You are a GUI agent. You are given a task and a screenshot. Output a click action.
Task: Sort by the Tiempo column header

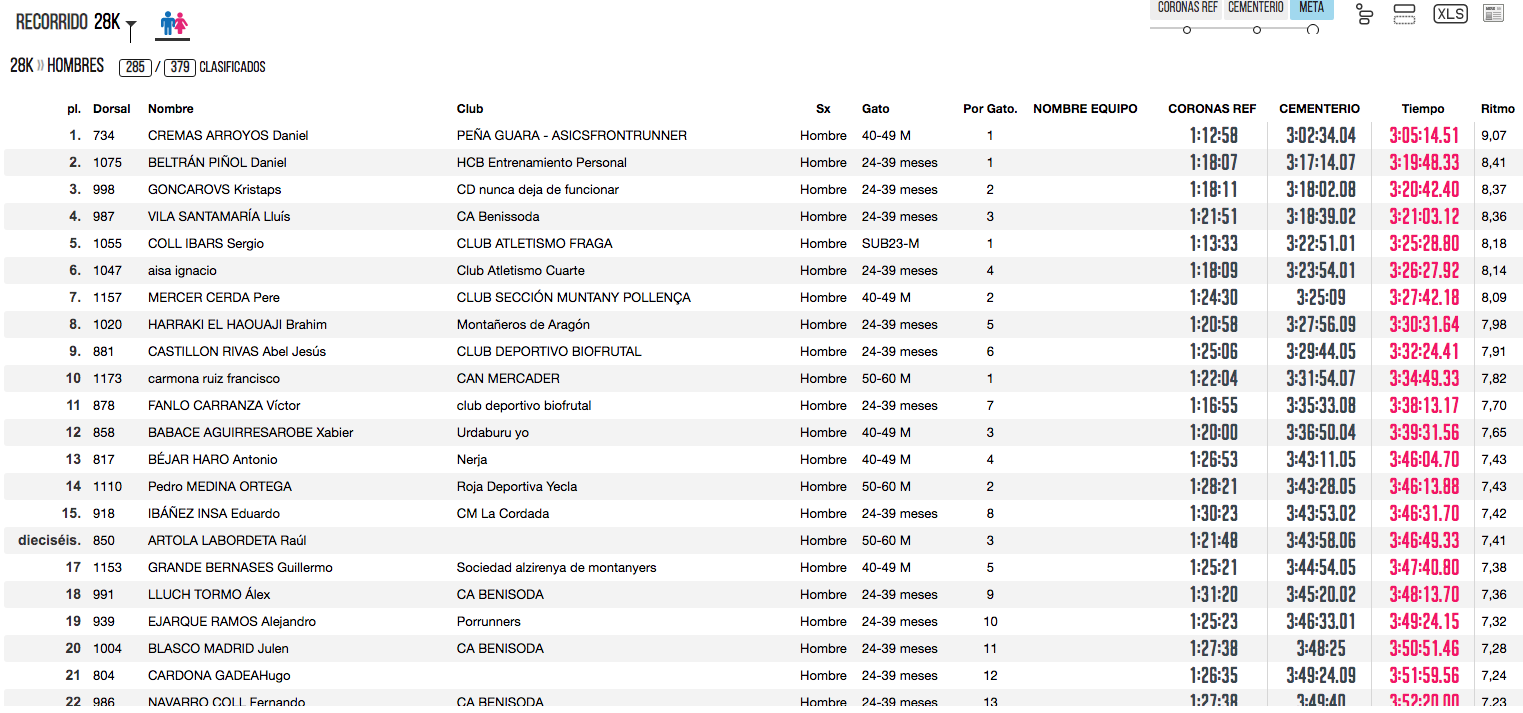coord(1422,109)
